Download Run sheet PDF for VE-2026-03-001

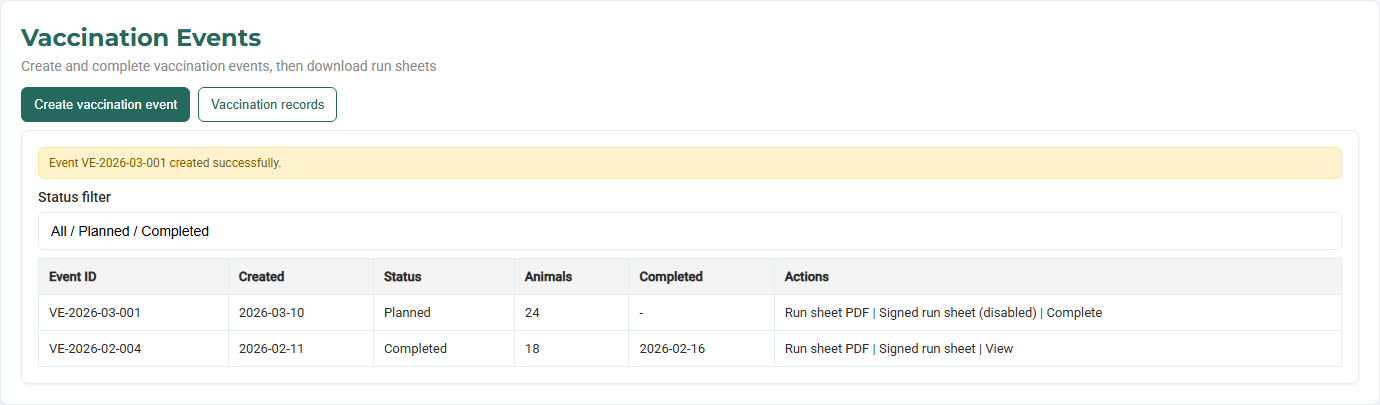(x=826, y=313)
